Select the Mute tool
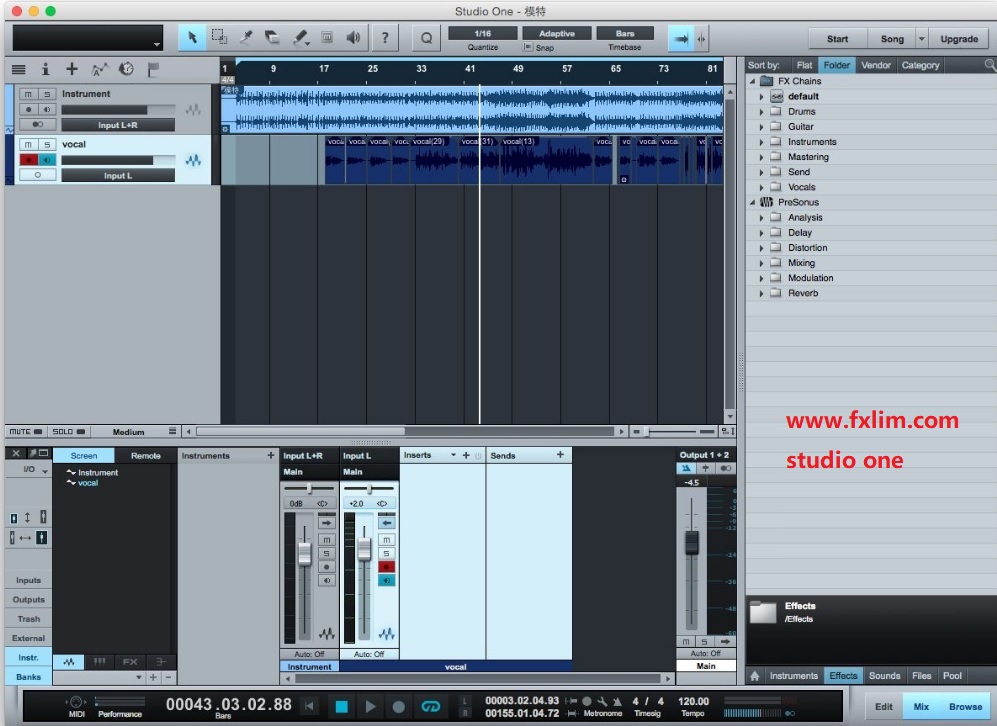This screenshot has height=726, width=997. 327,38
